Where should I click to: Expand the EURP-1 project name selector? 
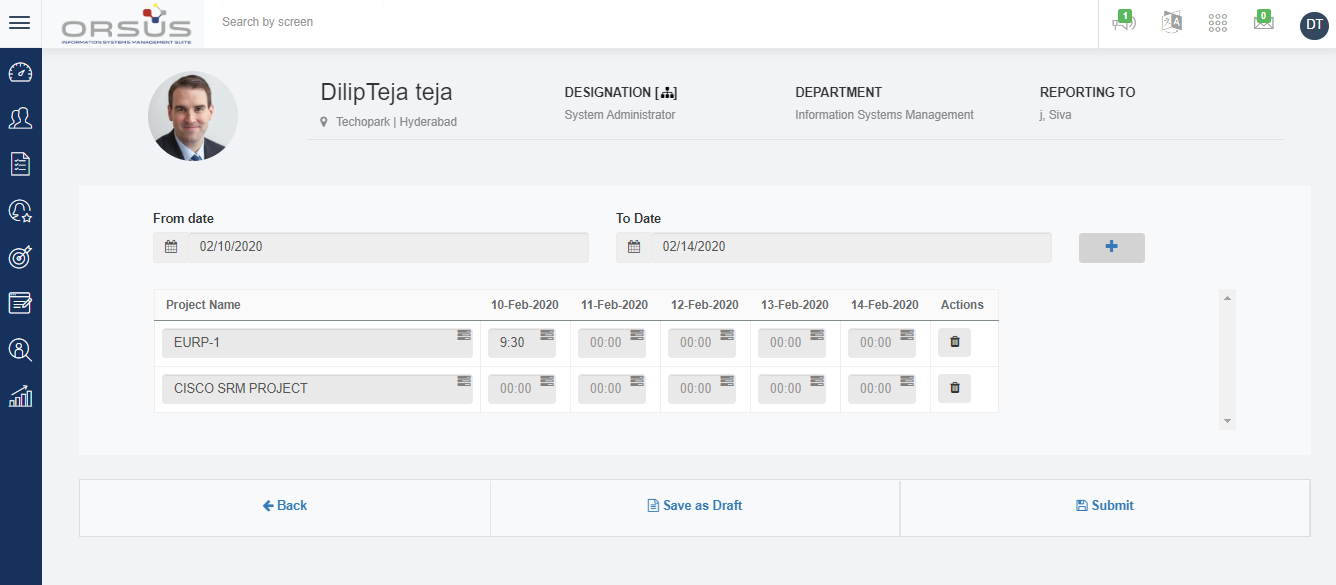[x=464, y=334]
